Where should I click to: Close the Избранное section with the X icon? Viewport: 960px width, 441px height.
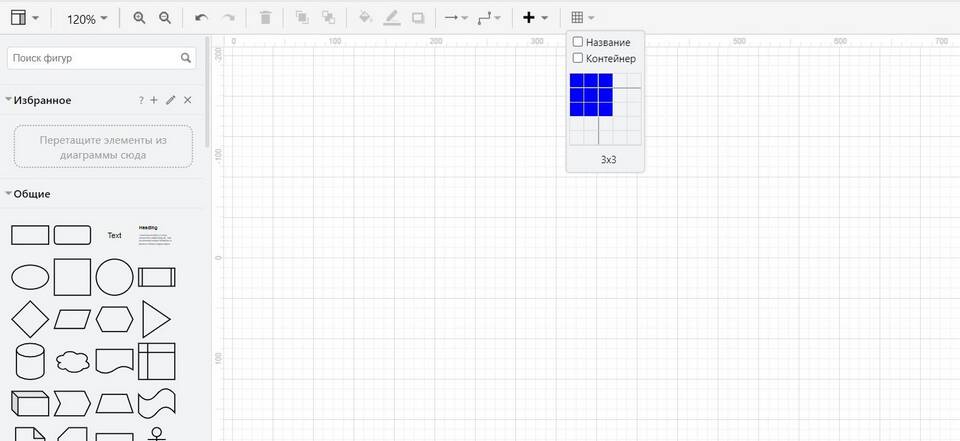(187, 100)
